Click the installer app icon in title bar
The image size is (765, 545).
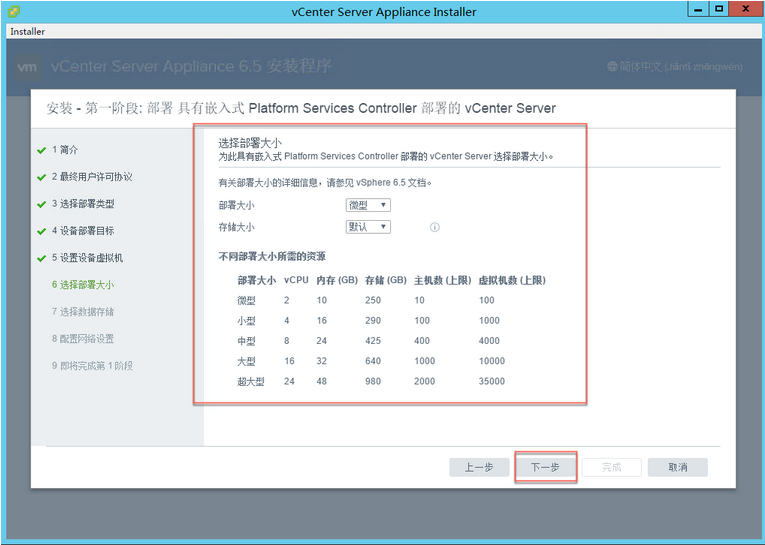[14, 11]
